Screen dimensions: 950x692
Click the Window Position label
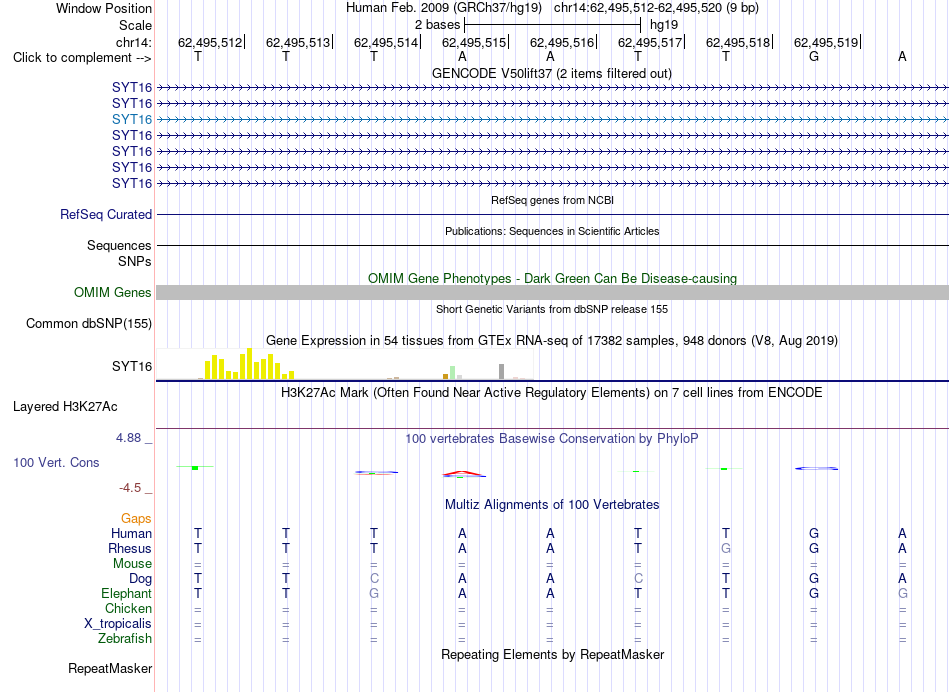pos(104,8)
